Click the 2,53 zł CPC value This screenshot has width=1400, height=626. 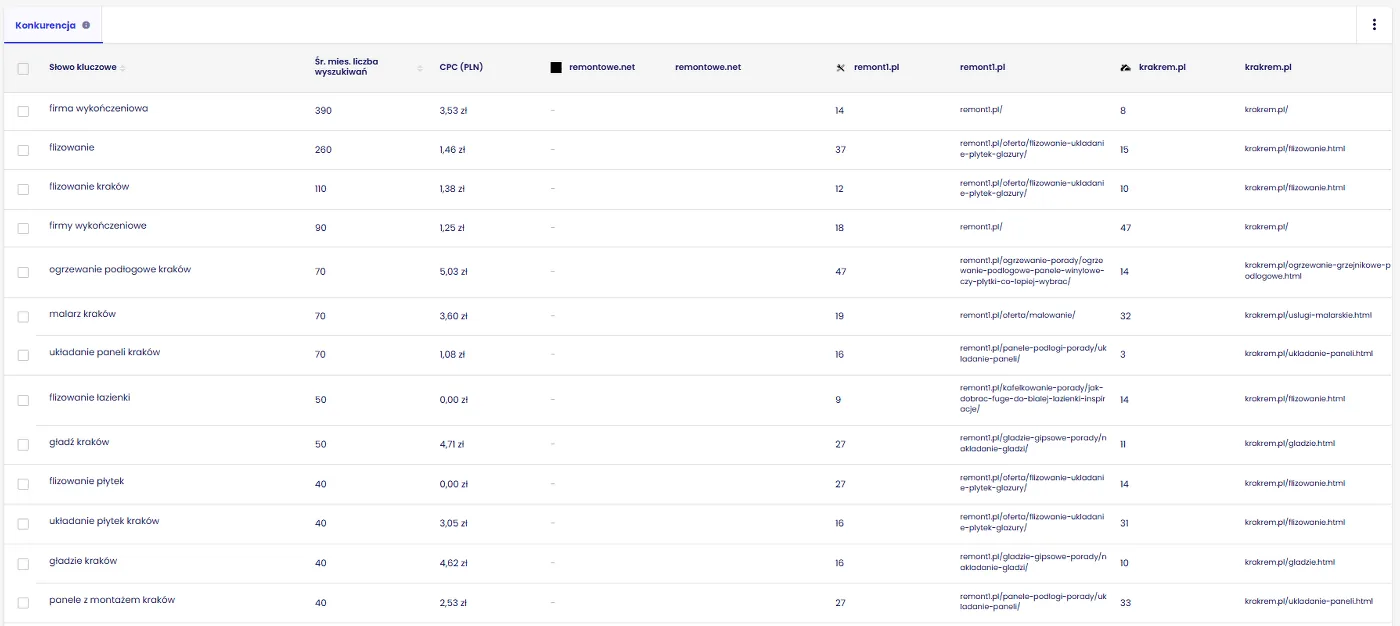[x=453, y=603]
